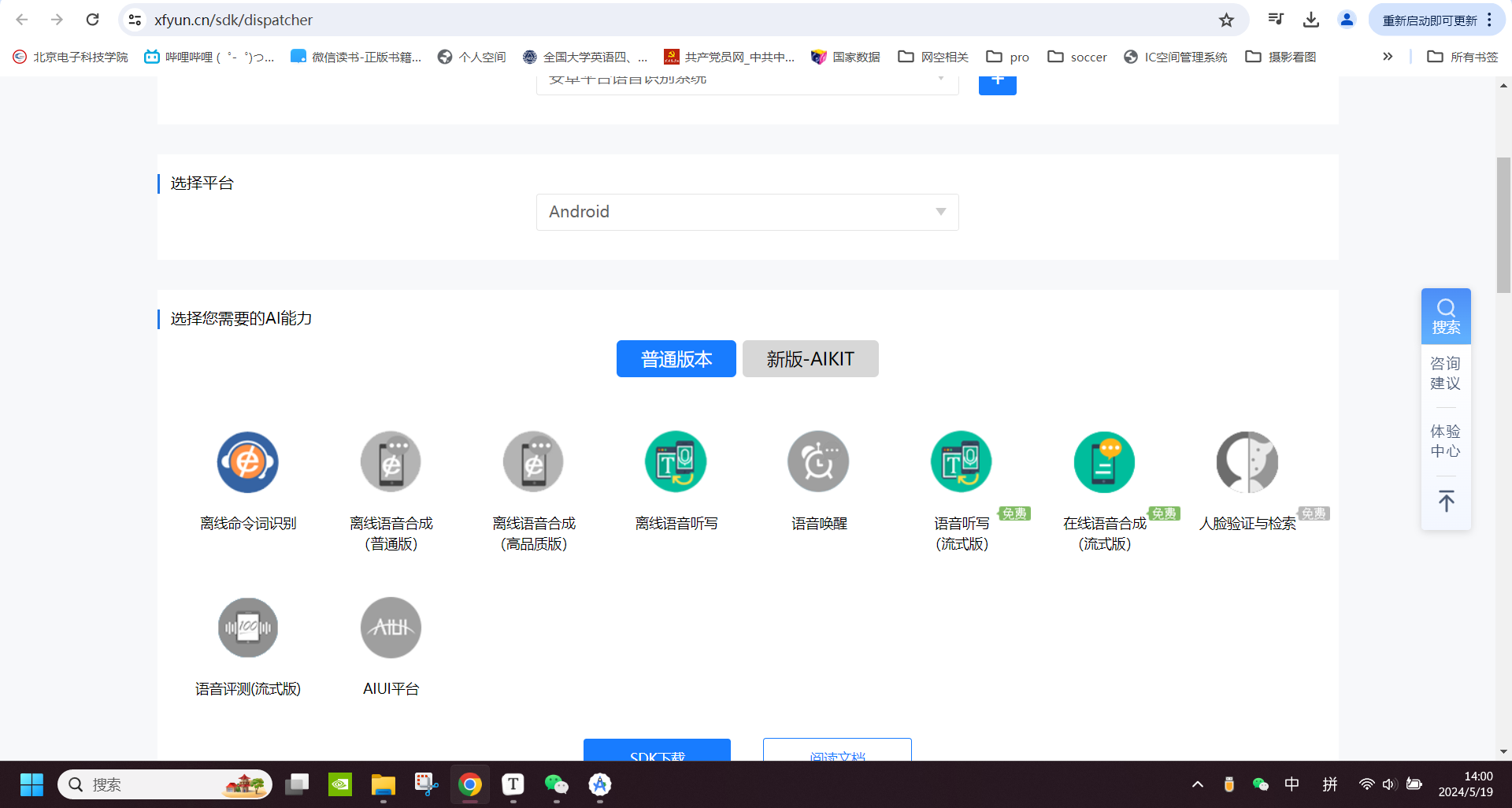
Task: Open Chrome's three-dot menu
Action: [1490, 20]
